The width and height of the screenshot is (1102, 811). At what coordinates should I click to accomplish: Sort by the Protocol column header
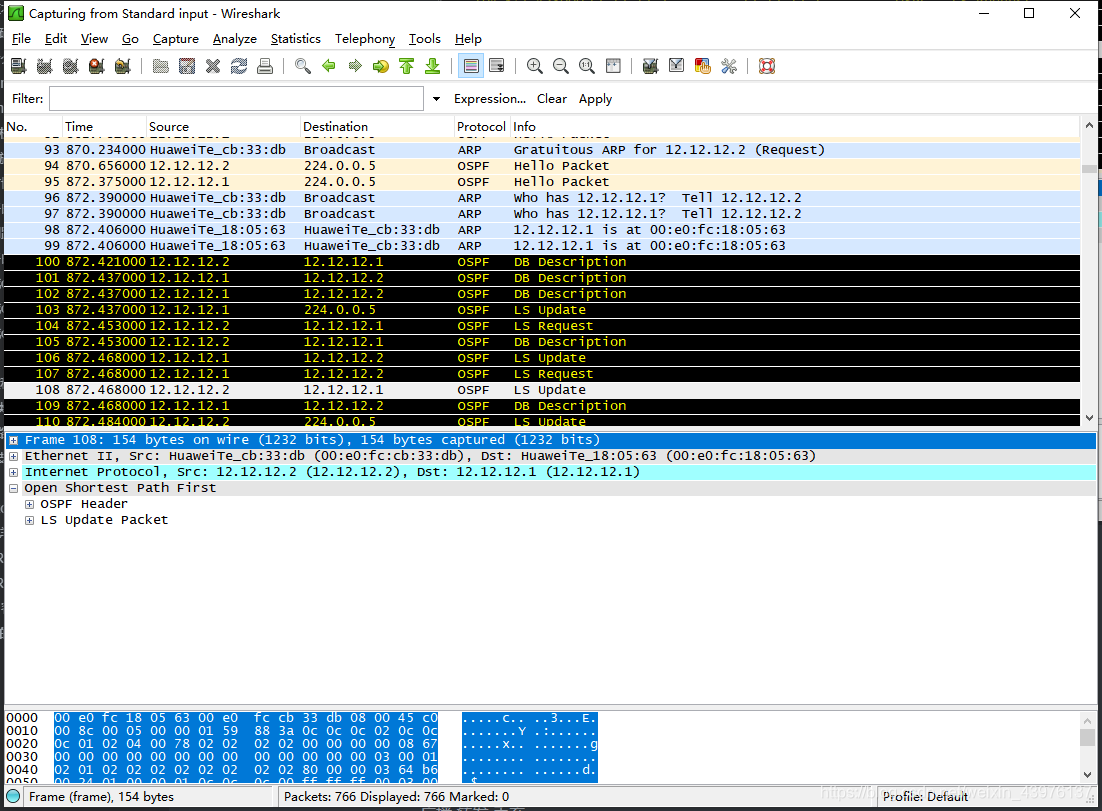[x=481, y=126]
